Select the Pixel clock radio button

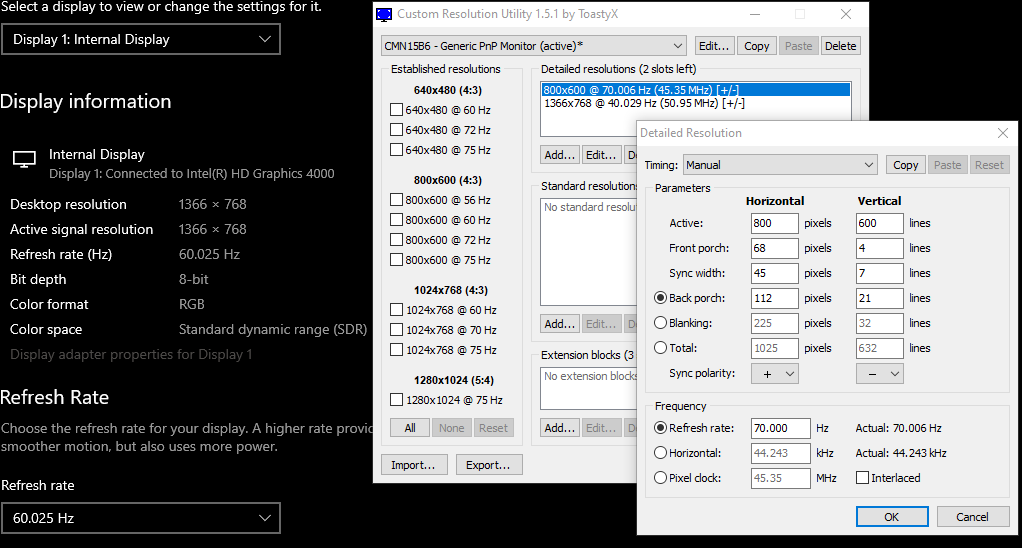click(x=660, y=478)
